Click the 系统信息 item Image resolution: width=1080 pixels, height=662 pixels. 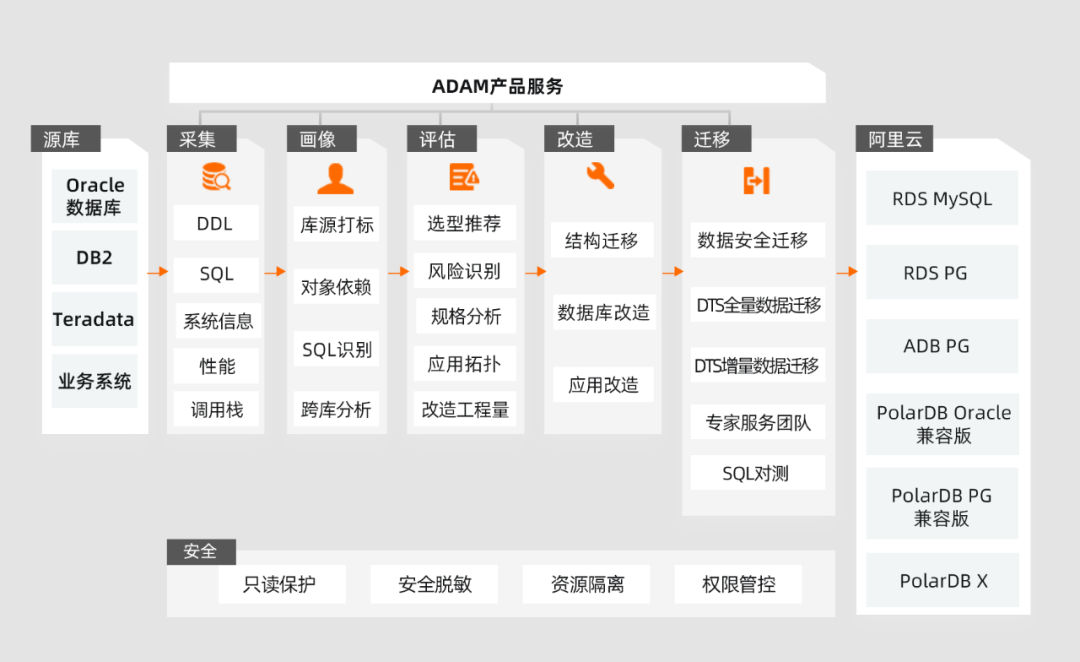click(x=218, y=321)
